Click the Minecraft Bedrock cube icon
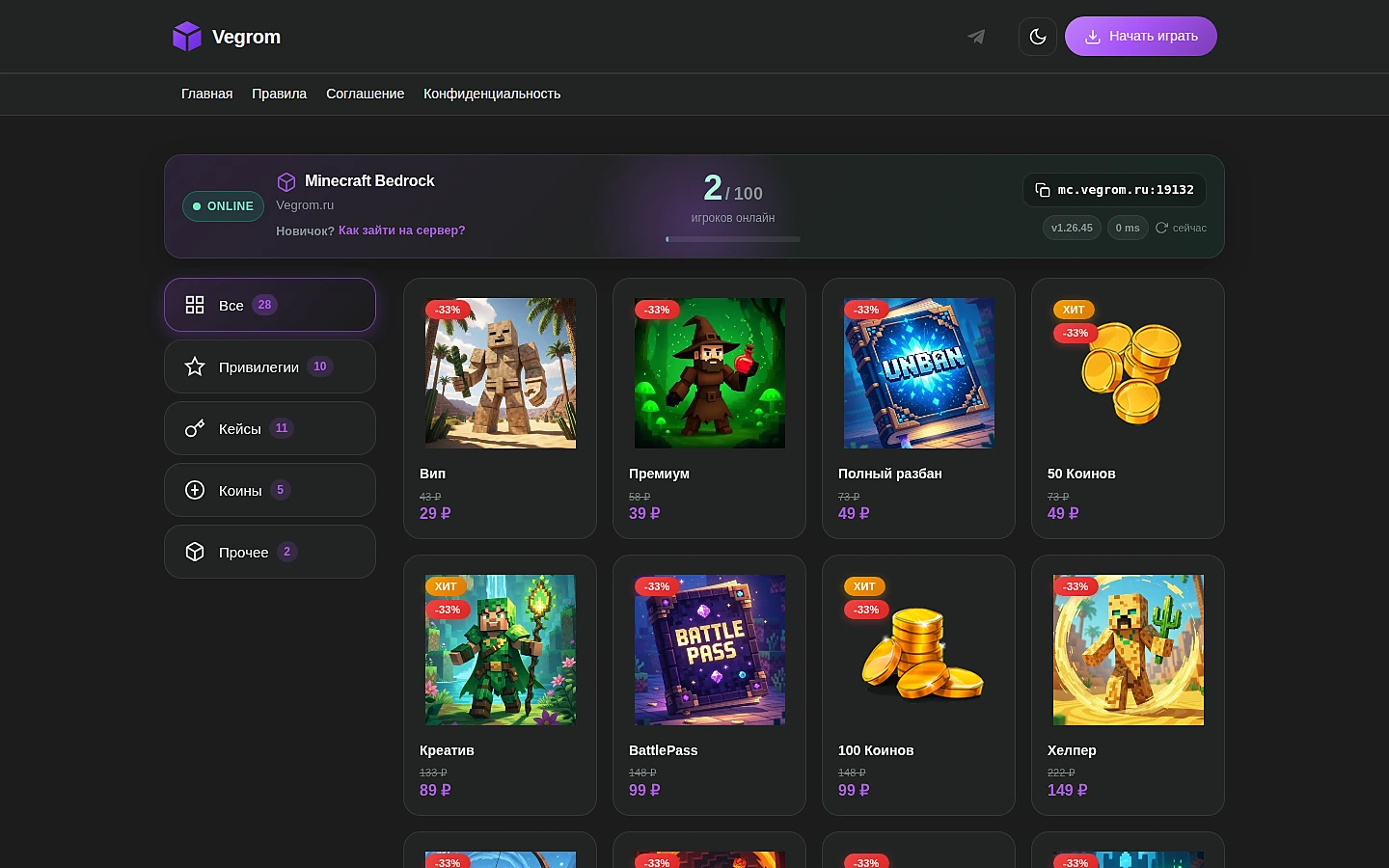This screenshot has height=868, width=1389. (286, 181)
